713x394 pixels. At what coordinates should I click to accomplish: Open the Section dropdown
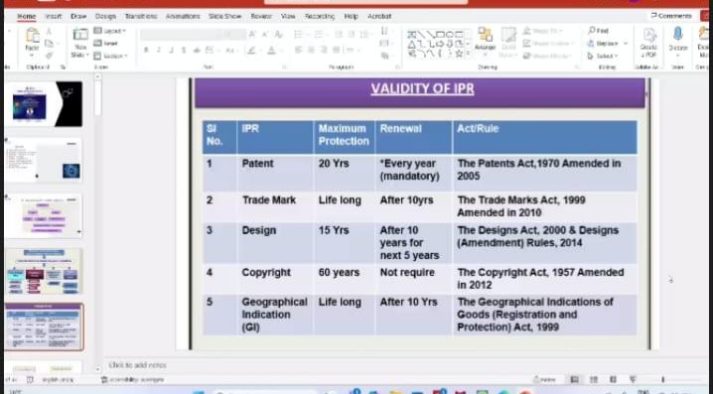[x=110, y=56]
